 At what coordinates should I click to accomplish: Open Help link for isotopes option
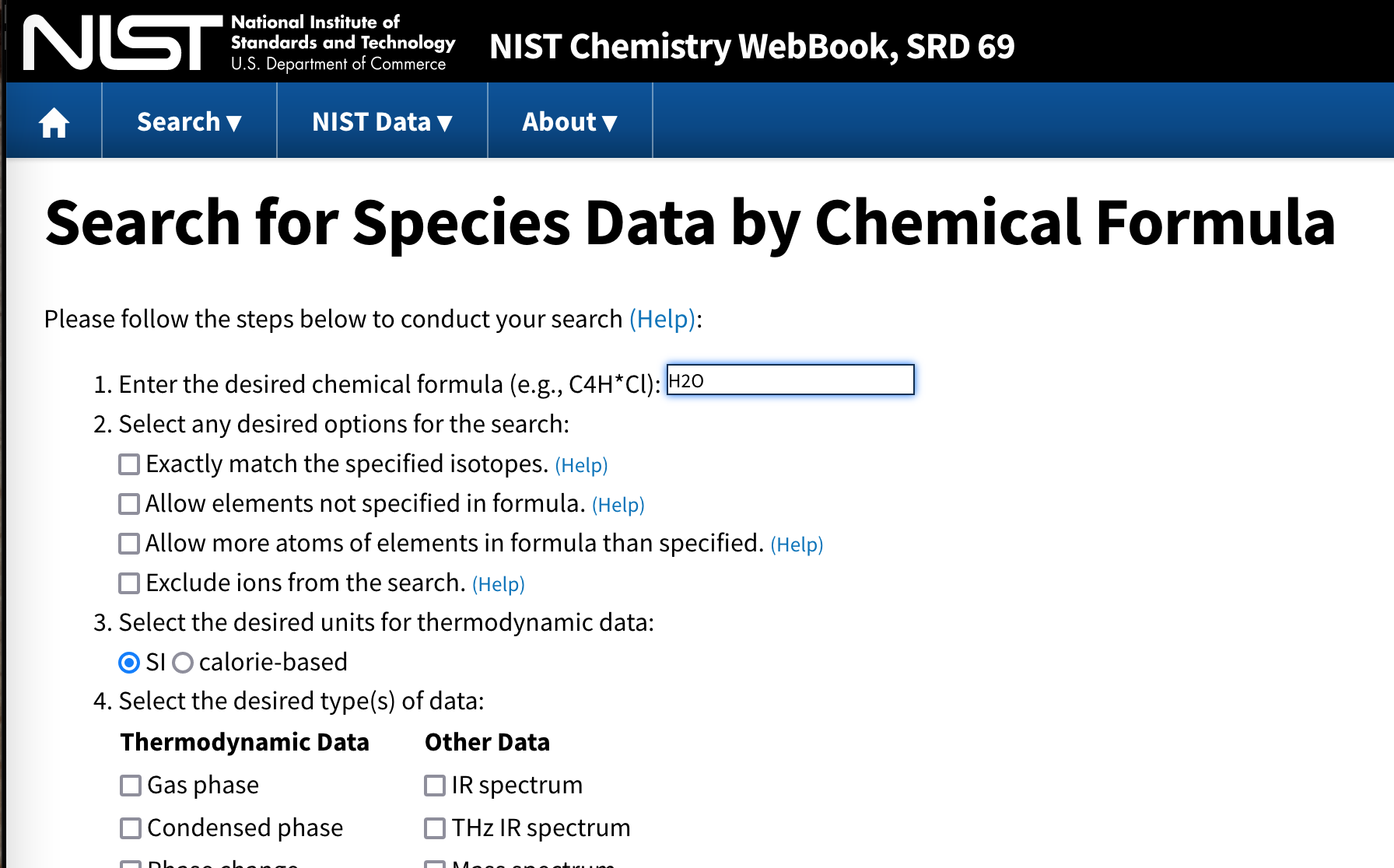coord(581,465)
